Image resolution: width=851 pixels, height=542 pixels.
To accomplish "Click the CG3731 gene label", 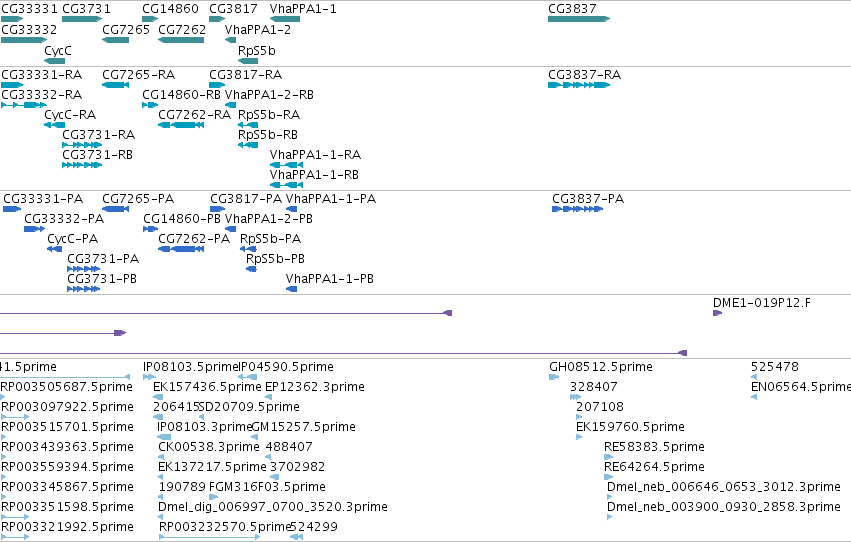I will (x=86, y=9).
